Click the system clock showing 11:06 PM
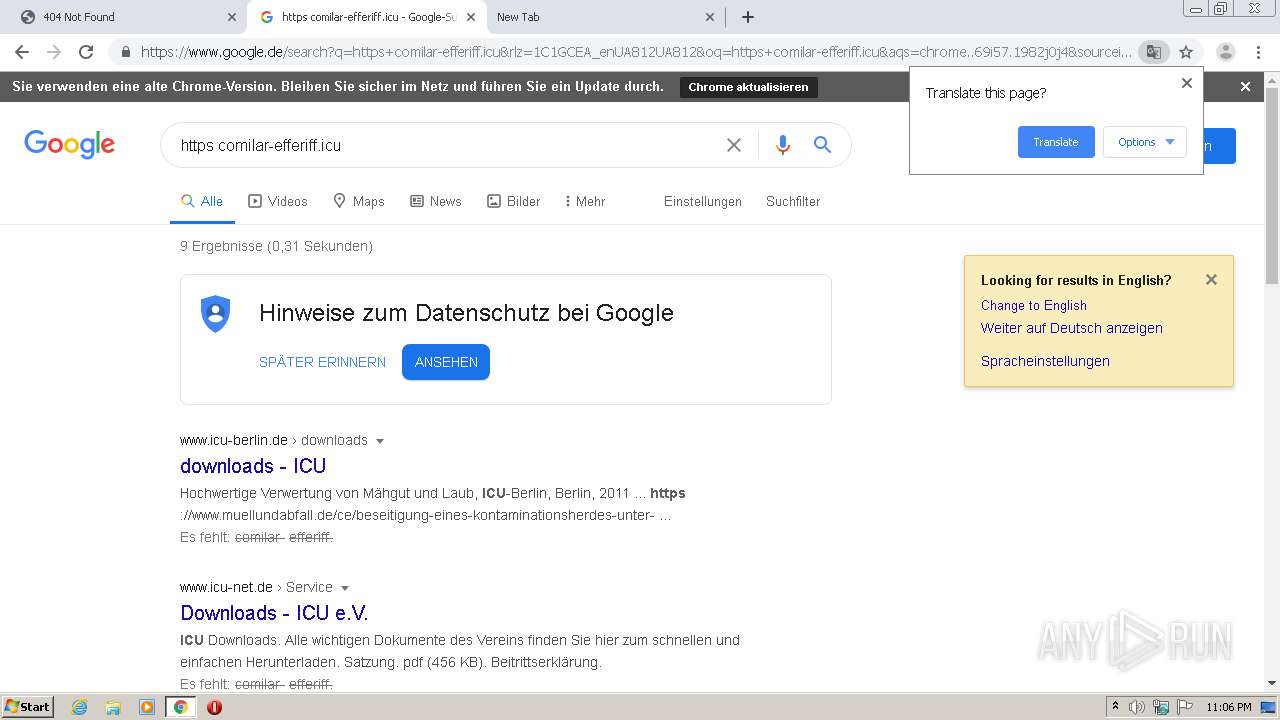1280x720 pixels. pyautogui.click(x=1229, y=707)
